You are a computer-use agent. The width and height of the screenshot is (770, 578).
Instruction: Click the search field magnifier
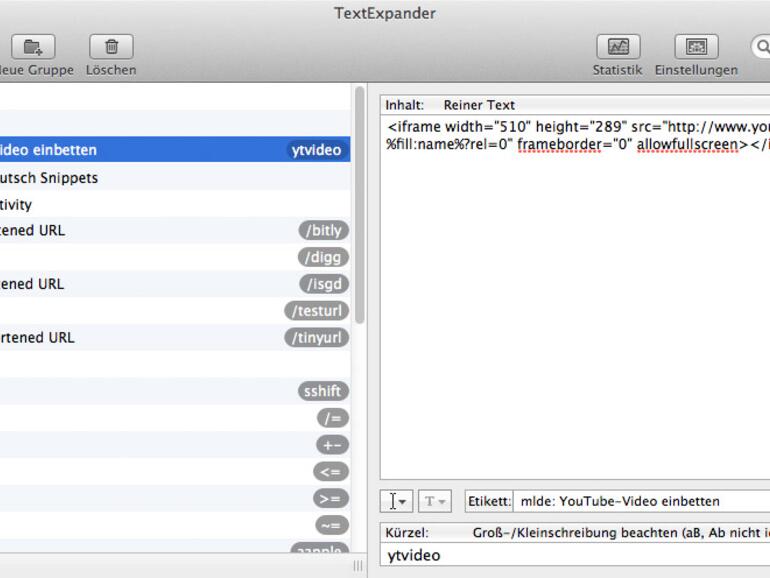click(763, 47)
